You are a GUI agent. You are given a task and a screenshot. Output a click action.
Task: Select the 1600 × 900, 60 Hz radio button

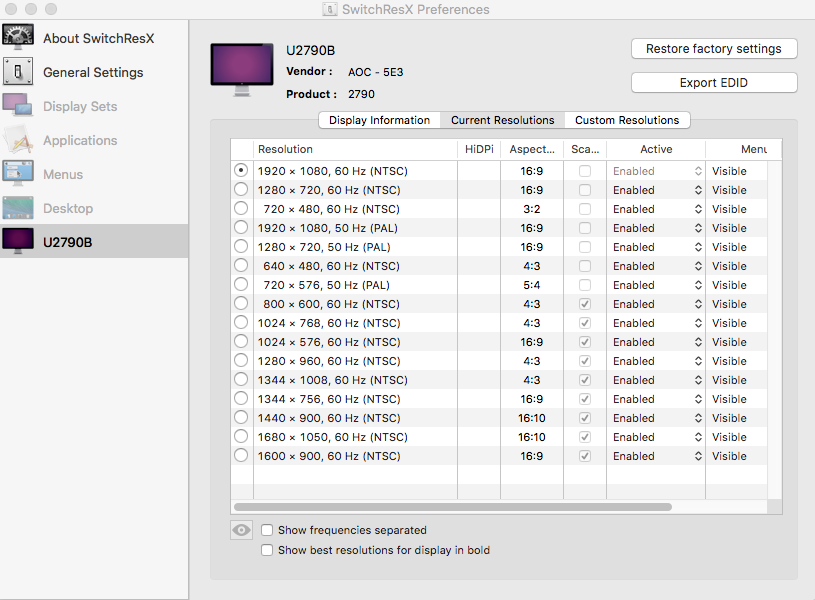coord(241,455)
